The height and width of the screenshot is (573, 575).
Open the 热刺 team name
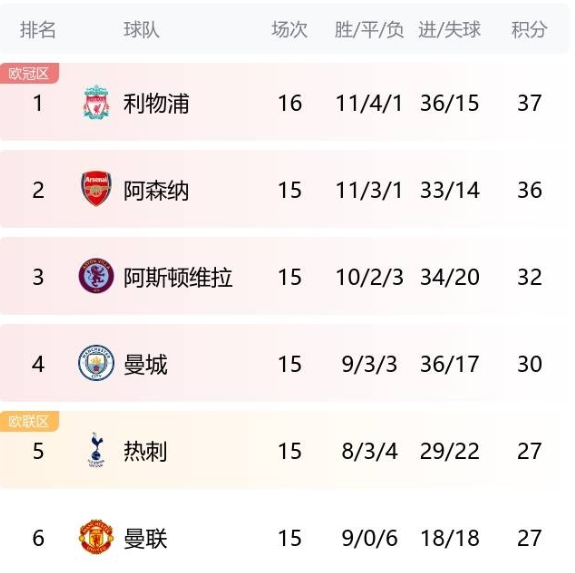[145, 451]
